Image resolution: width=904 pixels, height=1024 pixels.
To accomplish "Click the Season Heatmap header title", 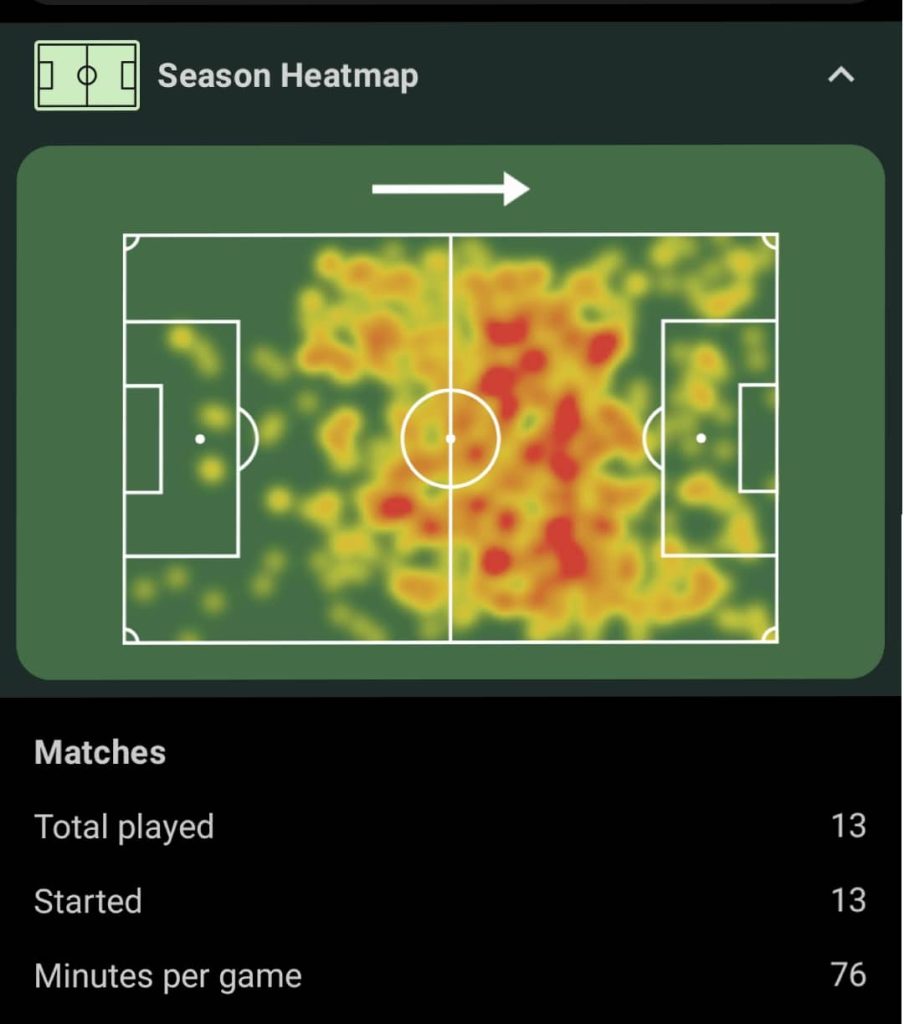I will (x=288, y=76).
